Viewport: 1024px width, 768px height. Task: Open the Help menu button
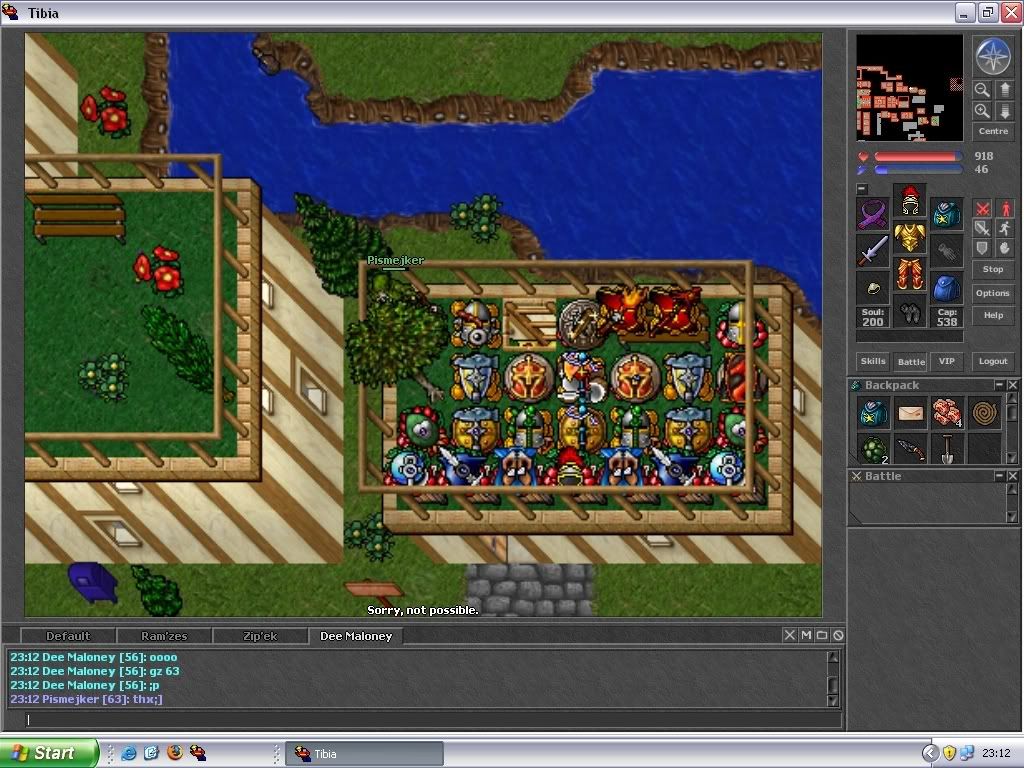tap(993, 315)
